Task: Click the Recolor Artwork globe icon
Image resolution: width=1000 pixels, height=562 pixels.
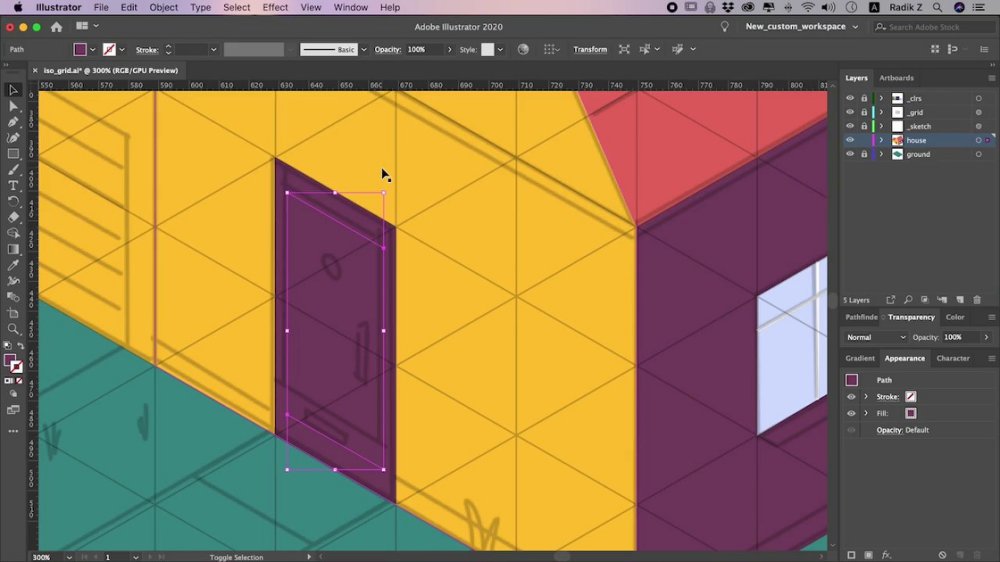Action: (x=523, y=49)
